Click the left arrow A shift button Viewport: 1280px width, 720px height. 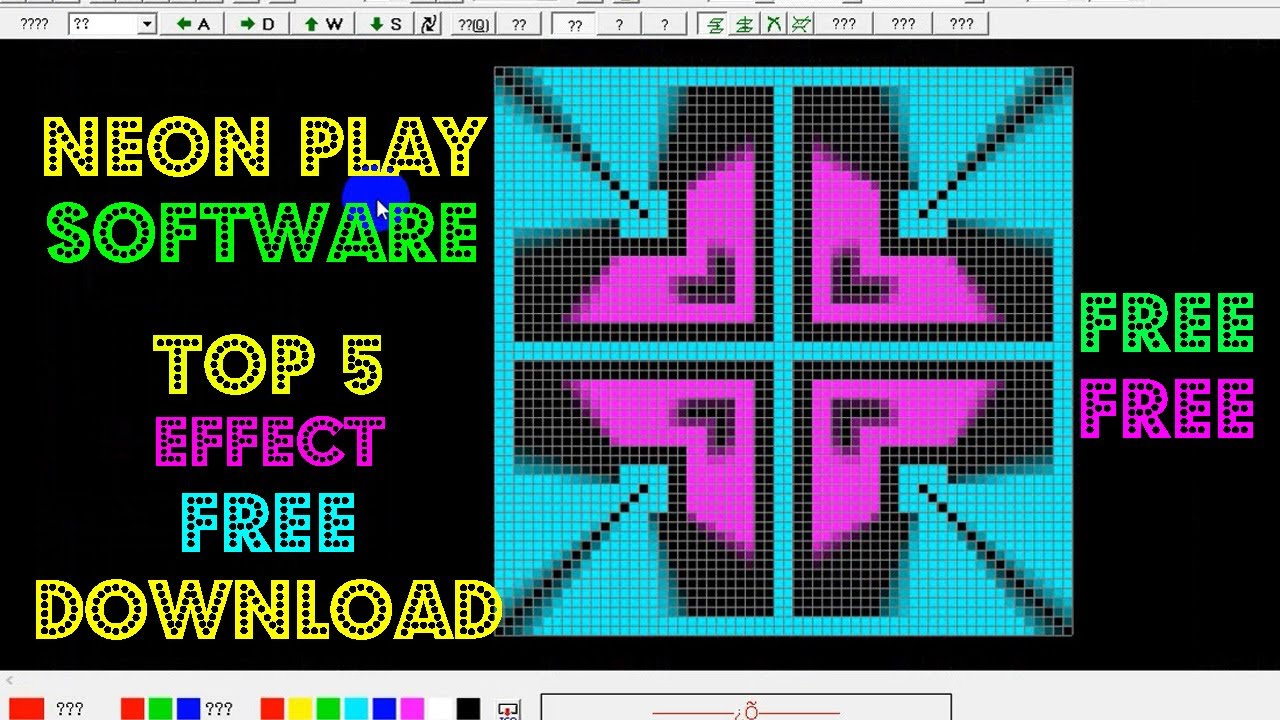[x=193, y=24]
